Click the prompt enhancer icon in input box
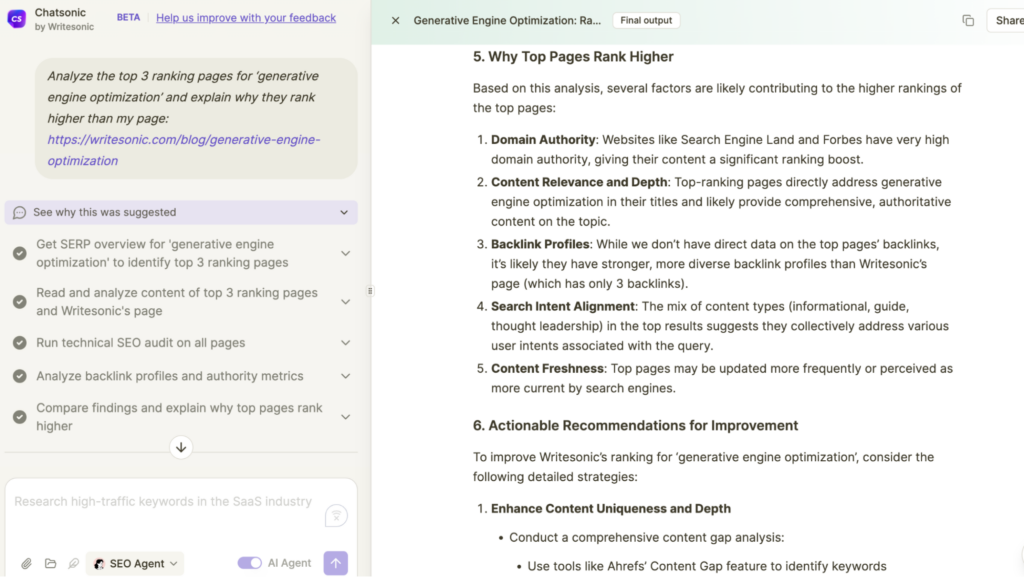 coord(336,516)
